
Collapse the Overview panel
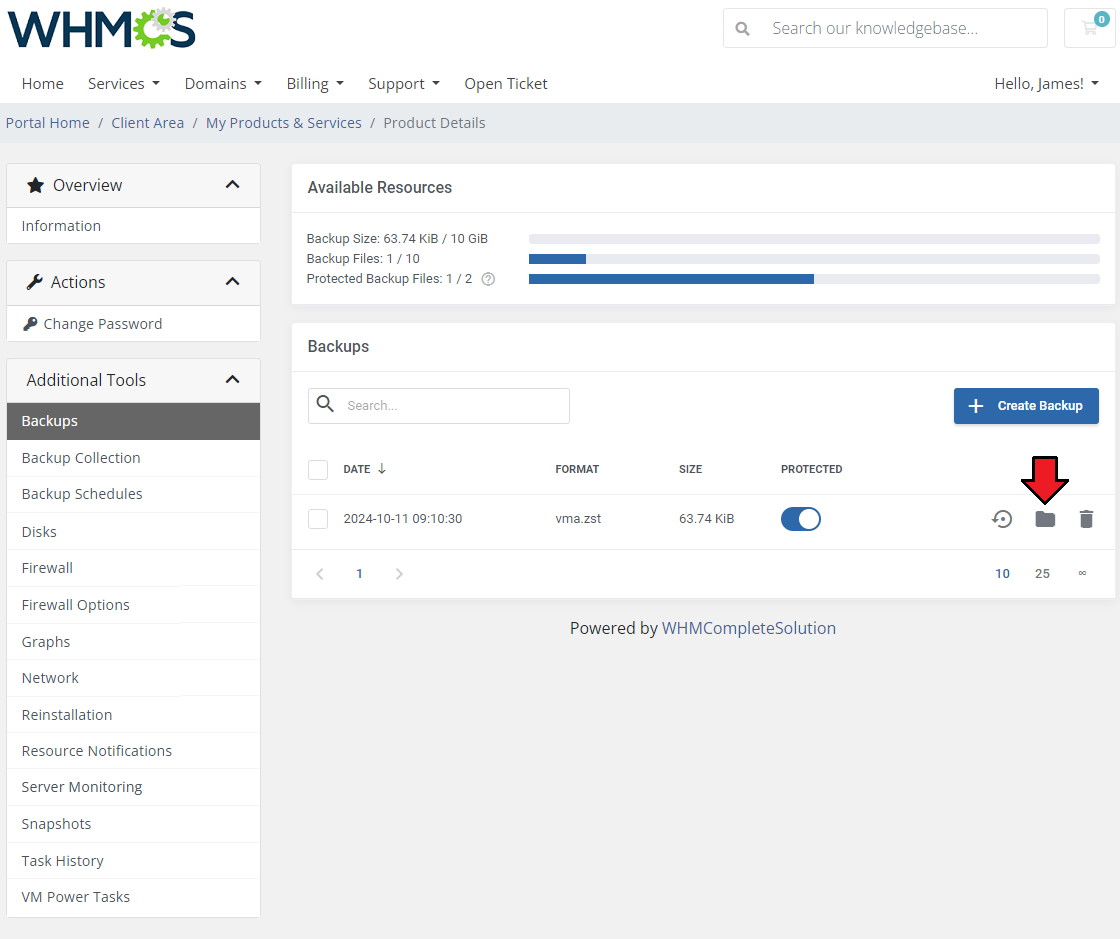click(232, 185)
